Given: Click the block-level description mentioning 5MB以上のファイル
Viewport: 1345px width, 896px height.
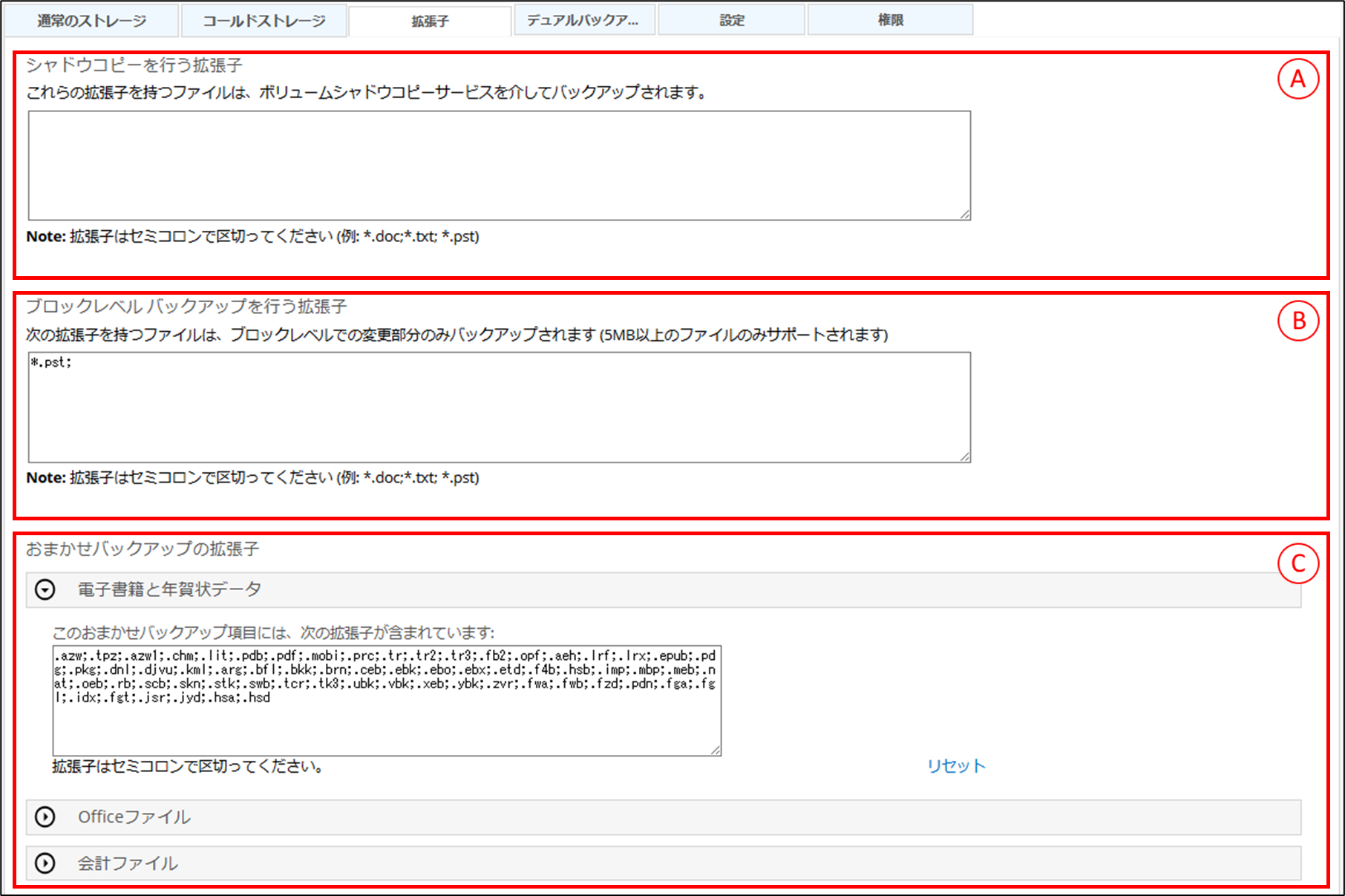Looking at the screenshot, I should tap(457, 334).
